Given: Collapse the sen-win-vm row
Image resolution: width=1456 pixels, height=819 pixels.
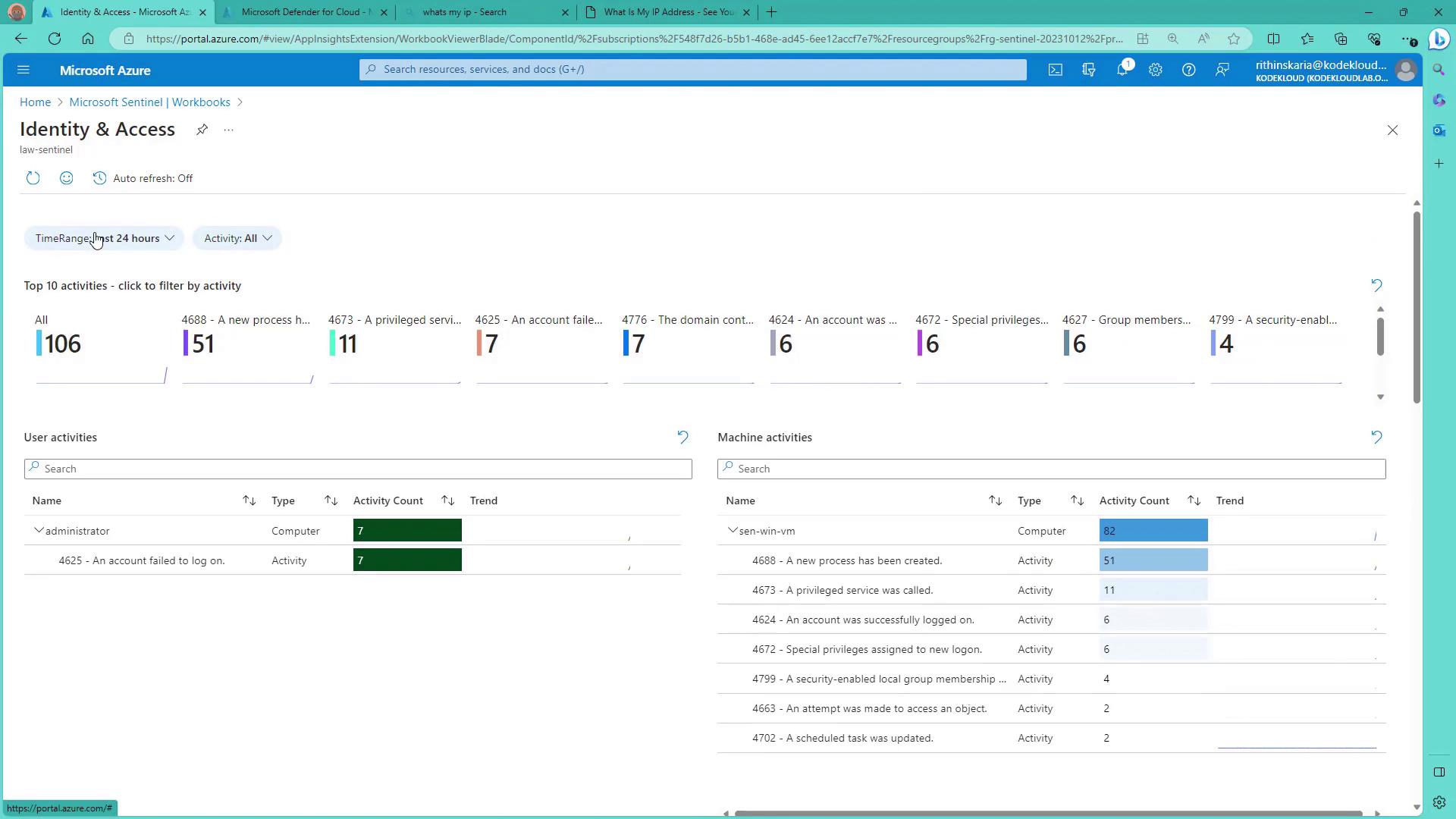Looking at the screenshot, I should click(x=733, y=531).
